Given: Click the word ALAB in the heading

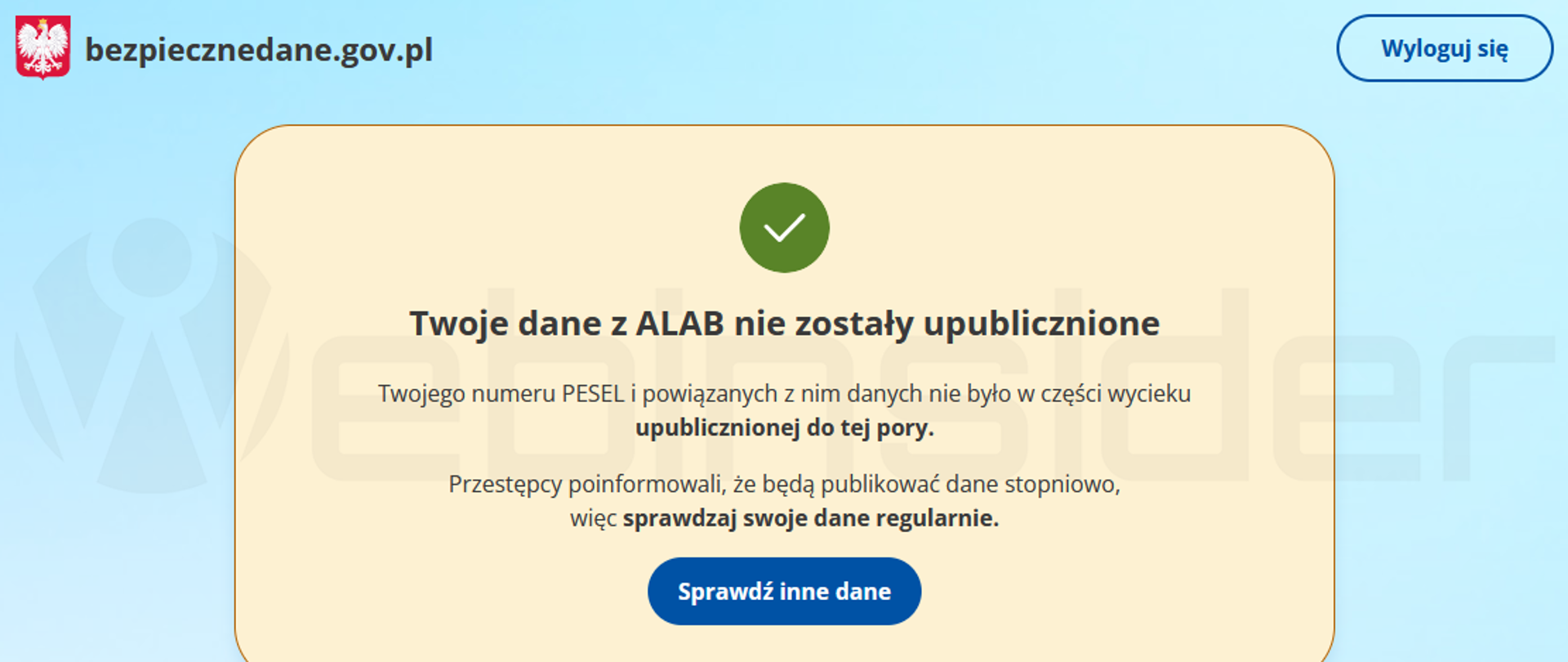Looking at the screenshot, I should pos(679,324).
